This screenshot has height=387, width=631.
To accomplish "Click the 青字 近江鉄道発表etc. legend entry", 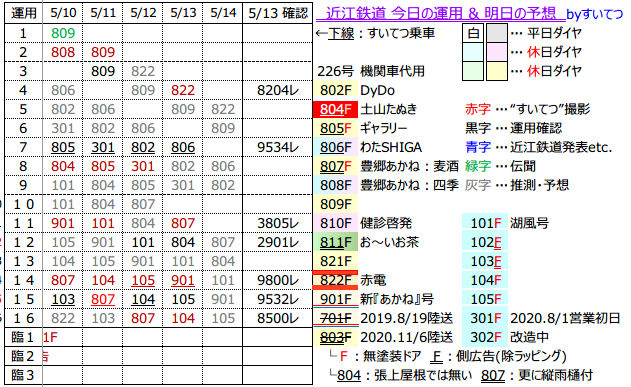I will [x=538, y=147].
